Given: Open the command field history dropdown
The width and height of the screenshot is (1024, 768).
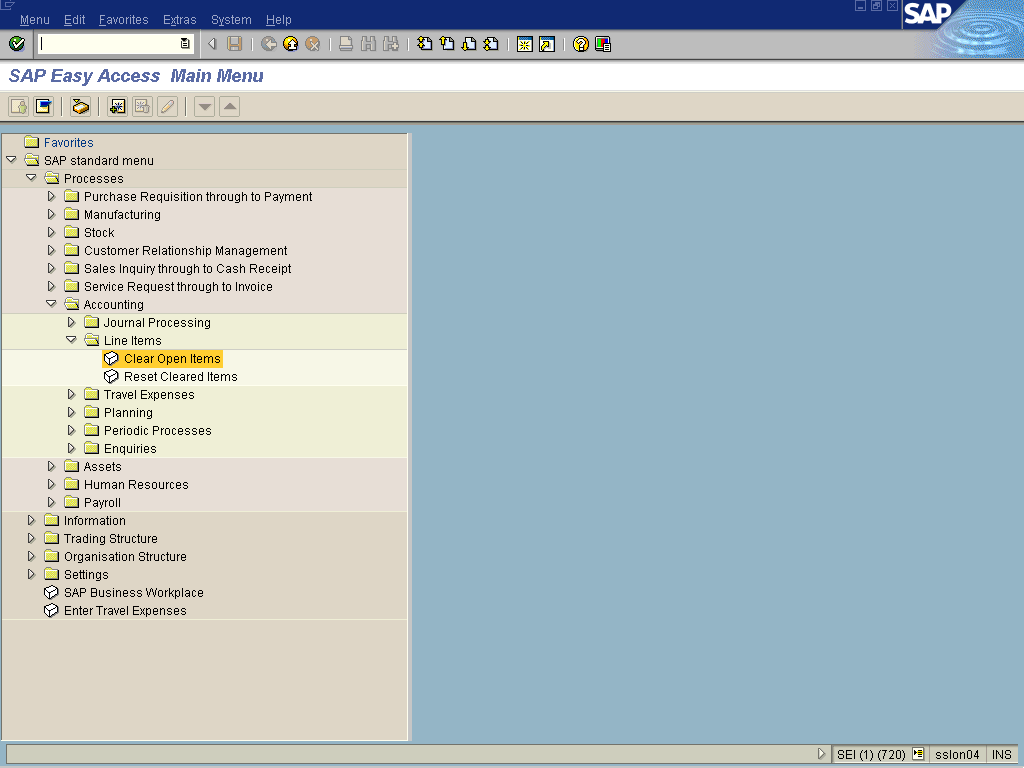Looking at the screenshot, I should click(185, 44).
